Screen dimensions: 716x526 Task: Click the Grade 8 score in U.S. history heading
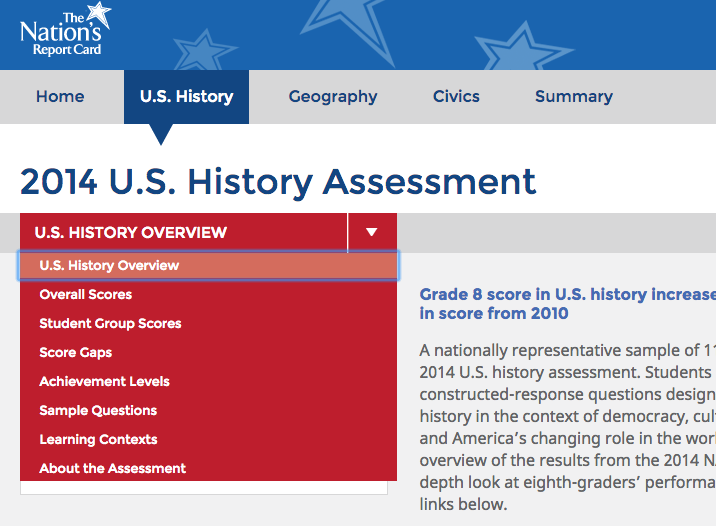[x=568, y=304]
